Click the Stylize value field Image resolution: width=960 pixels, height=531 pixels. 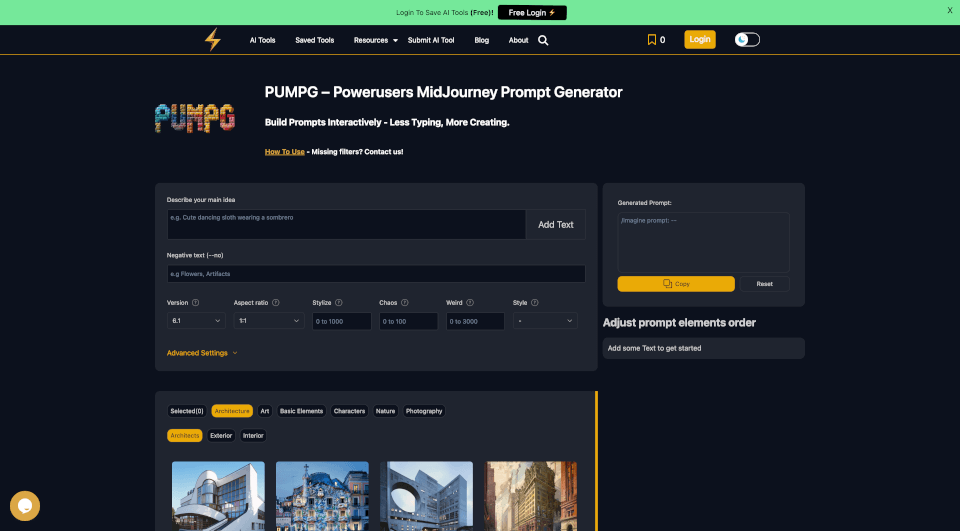342,321
